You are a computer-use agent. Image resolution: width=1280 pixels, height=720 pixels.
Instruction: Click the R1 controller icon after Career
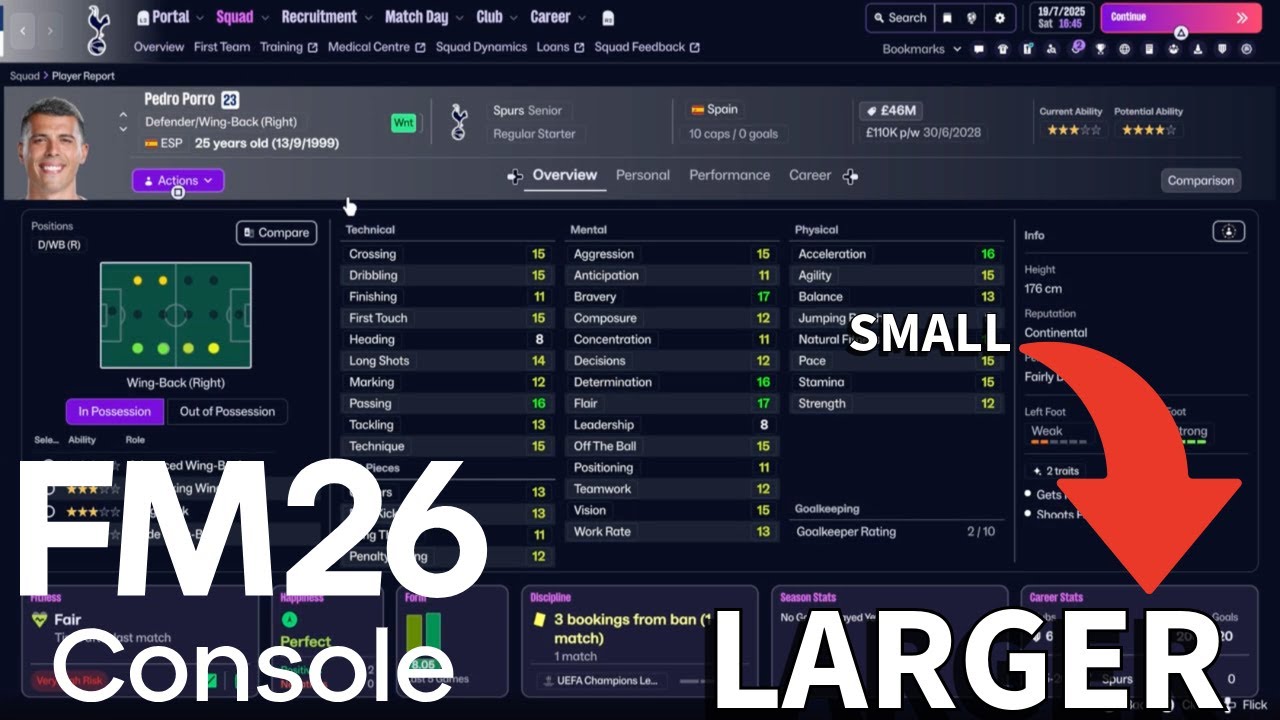coord(609,18)
